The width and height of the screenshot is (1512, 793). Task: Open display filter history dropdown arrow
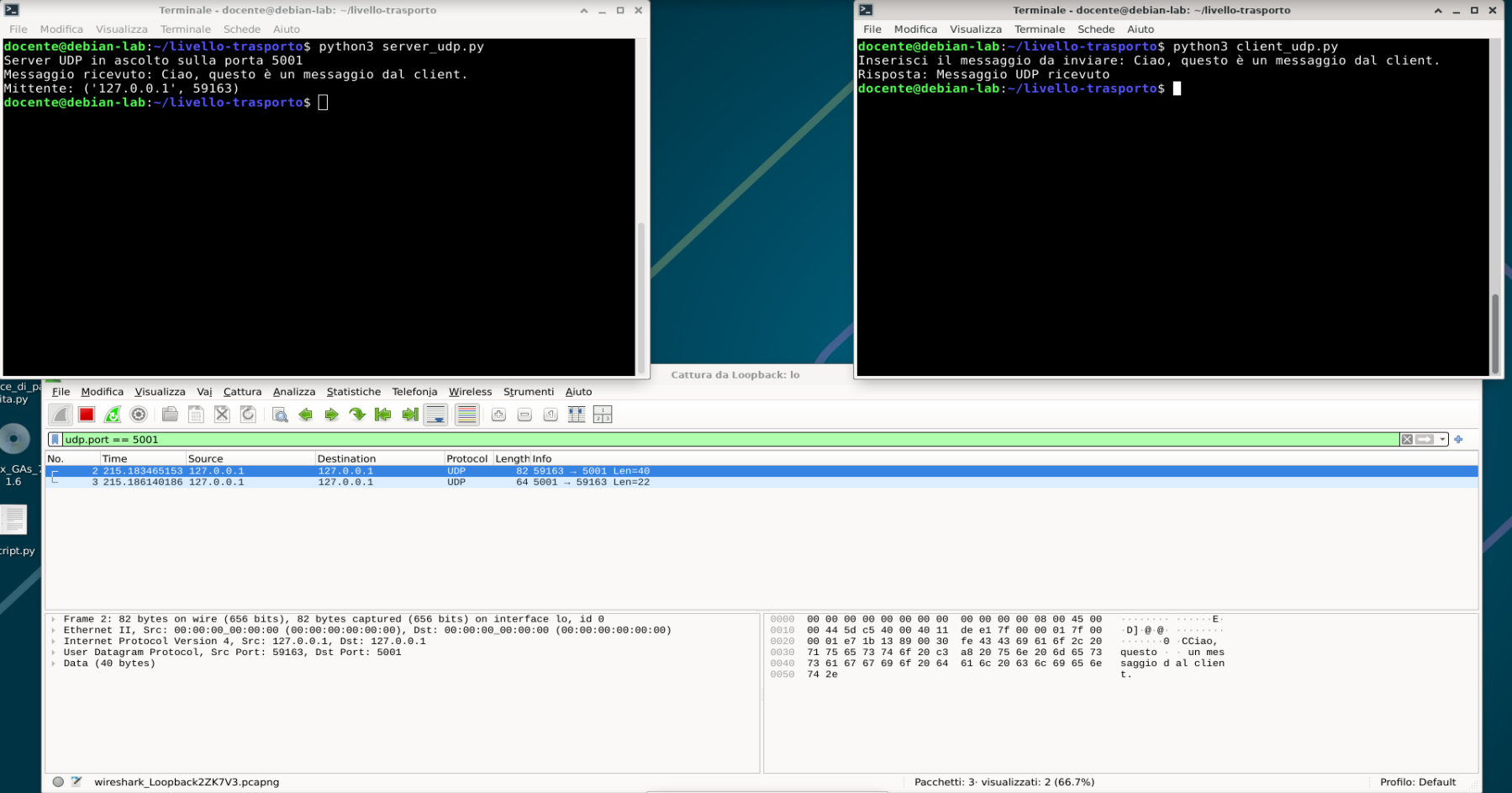tap(1442, 439)
